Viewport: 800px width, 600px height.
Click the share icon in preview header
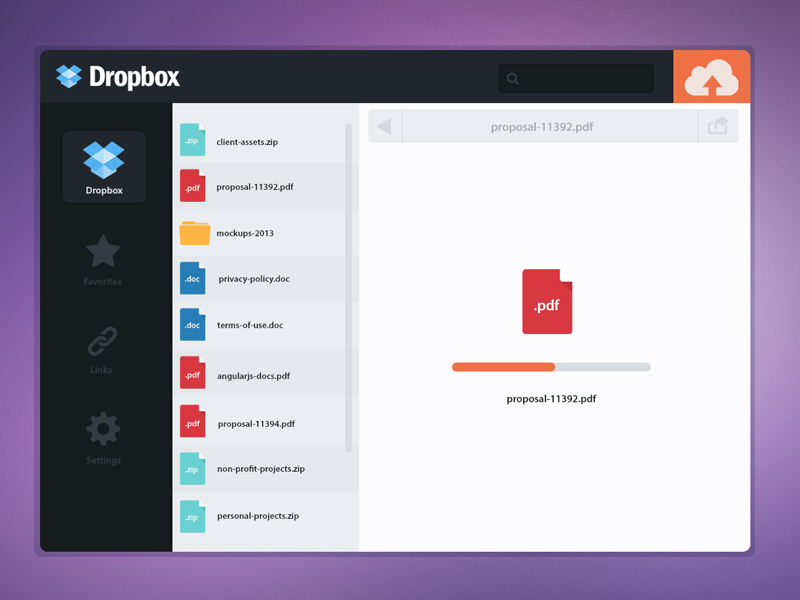click(x=718, y=127)
